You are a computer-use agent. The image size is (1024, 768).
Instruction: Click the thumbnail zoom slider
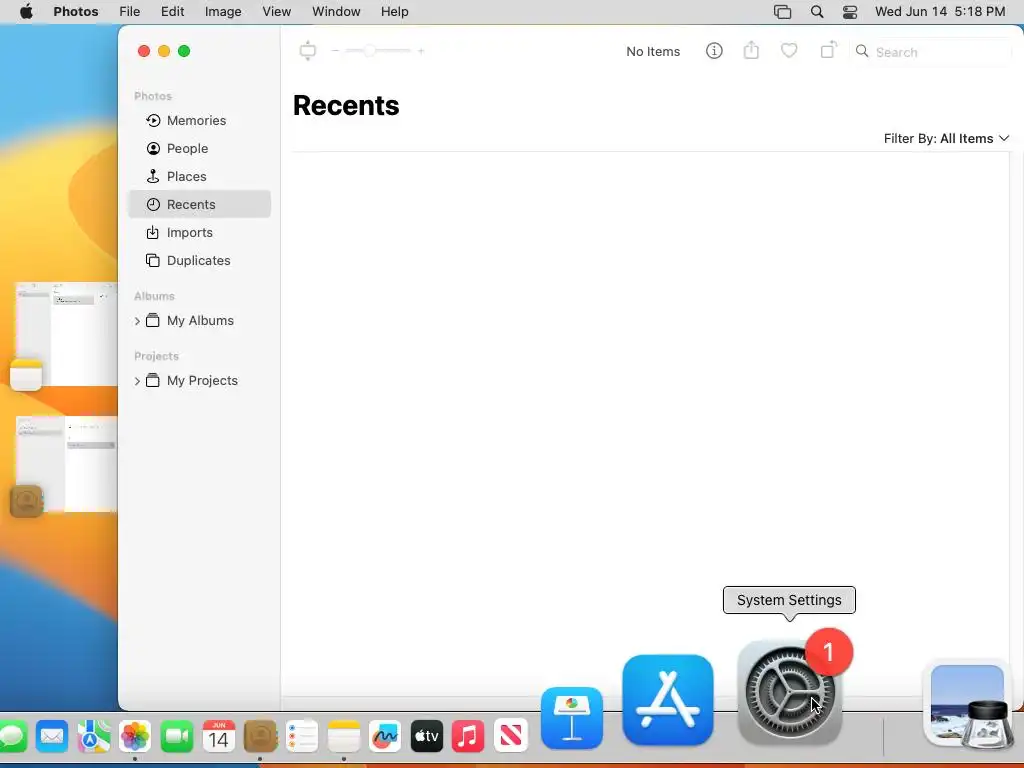pos(377,50)
